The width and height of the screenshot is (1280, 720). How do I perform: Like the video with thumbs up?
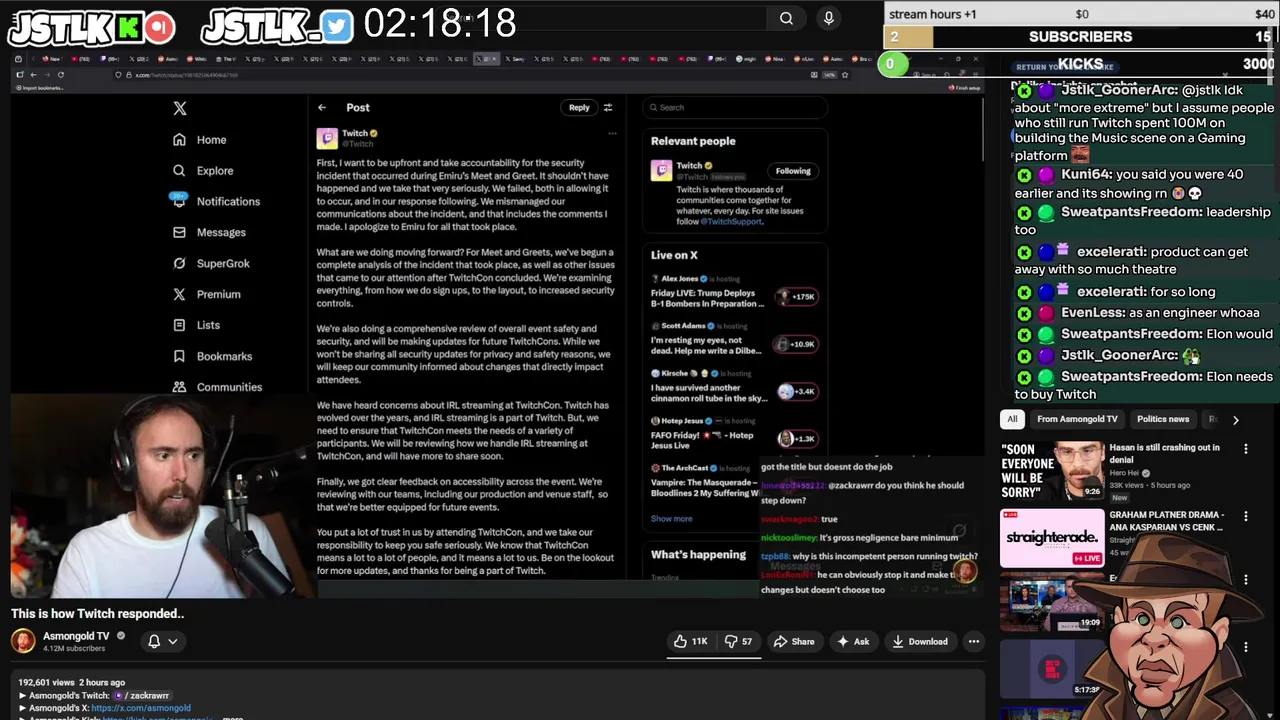pyautogui.click(x=691, y=641)
